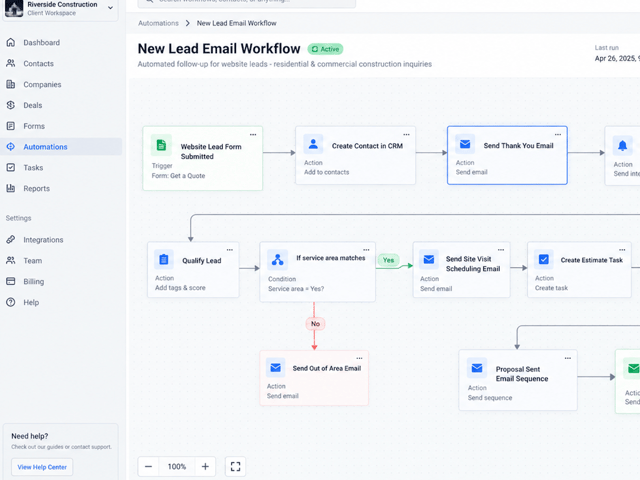Click the Integrations link icon
The height and width of the screenshot is (480, 640).
coord(11,240)
